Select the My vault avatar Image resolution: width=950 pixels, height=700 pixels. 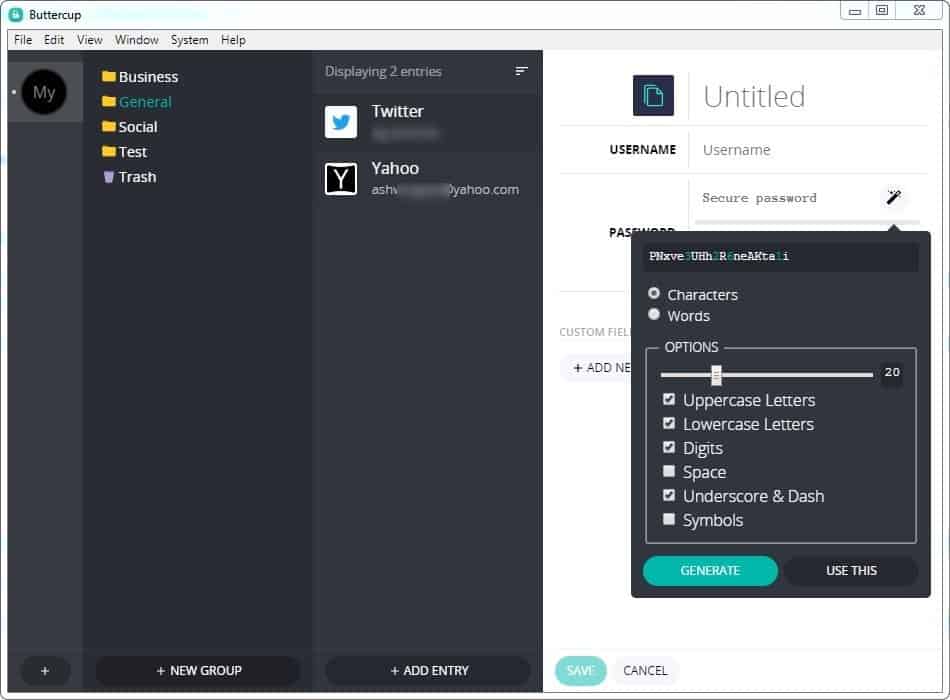pos(44,92)
